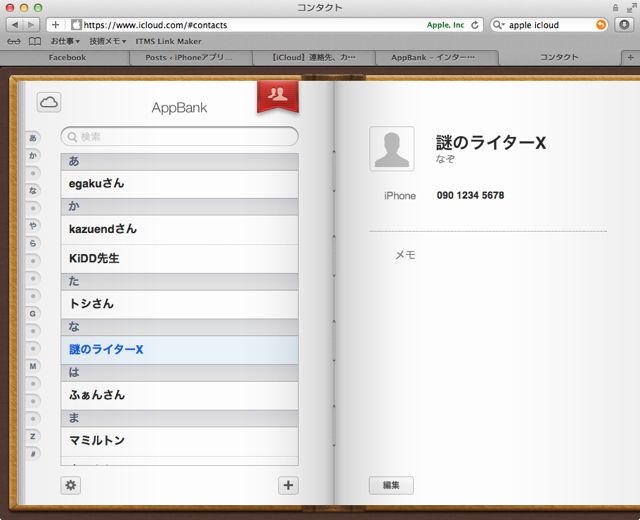Select contact ふぁんさん

[180, 395]
